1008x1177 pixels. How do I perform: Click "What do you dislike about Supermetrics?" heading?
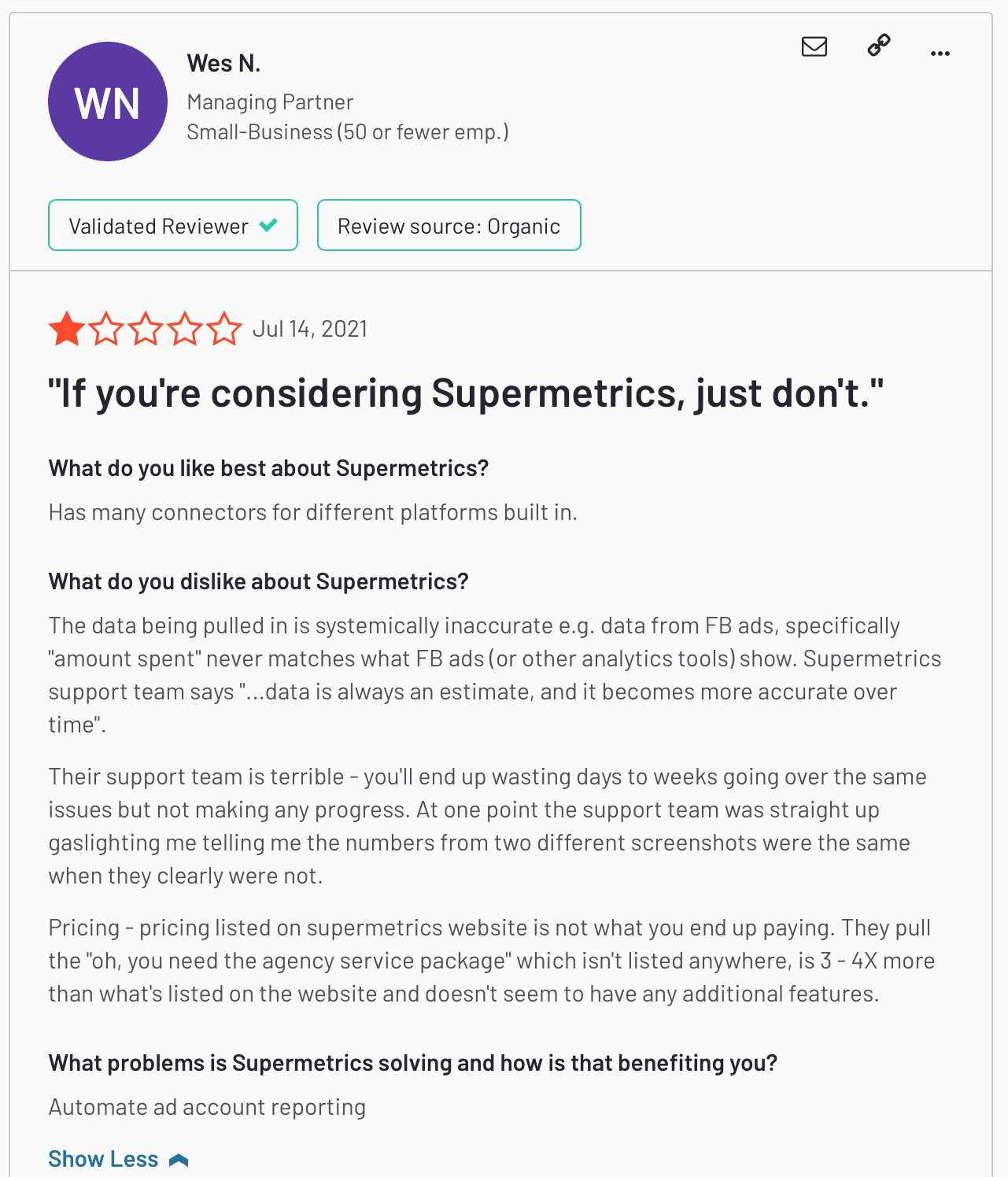pos(258,581)
